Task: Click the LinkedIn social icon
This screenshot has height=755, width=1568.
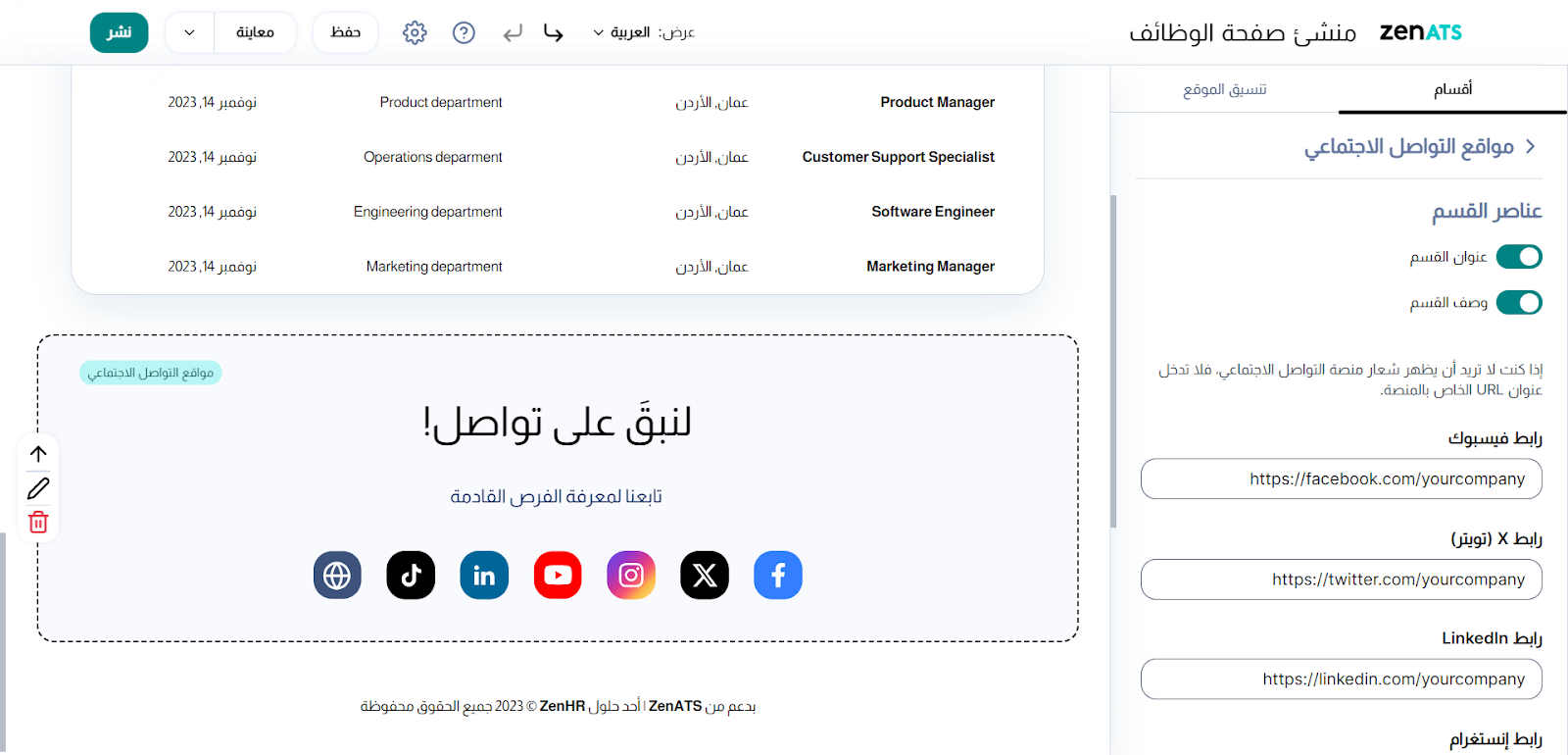Action: pyautogui.click(x=484, y=575)
